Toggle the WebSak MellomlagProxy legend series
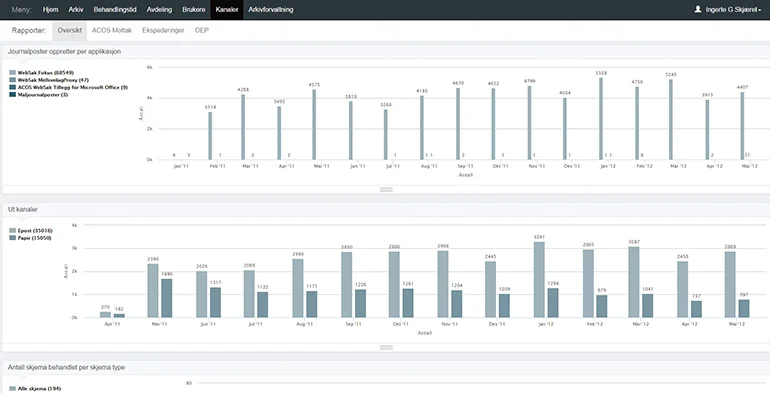This screenshot has width=770, height=393. point(49,80)
